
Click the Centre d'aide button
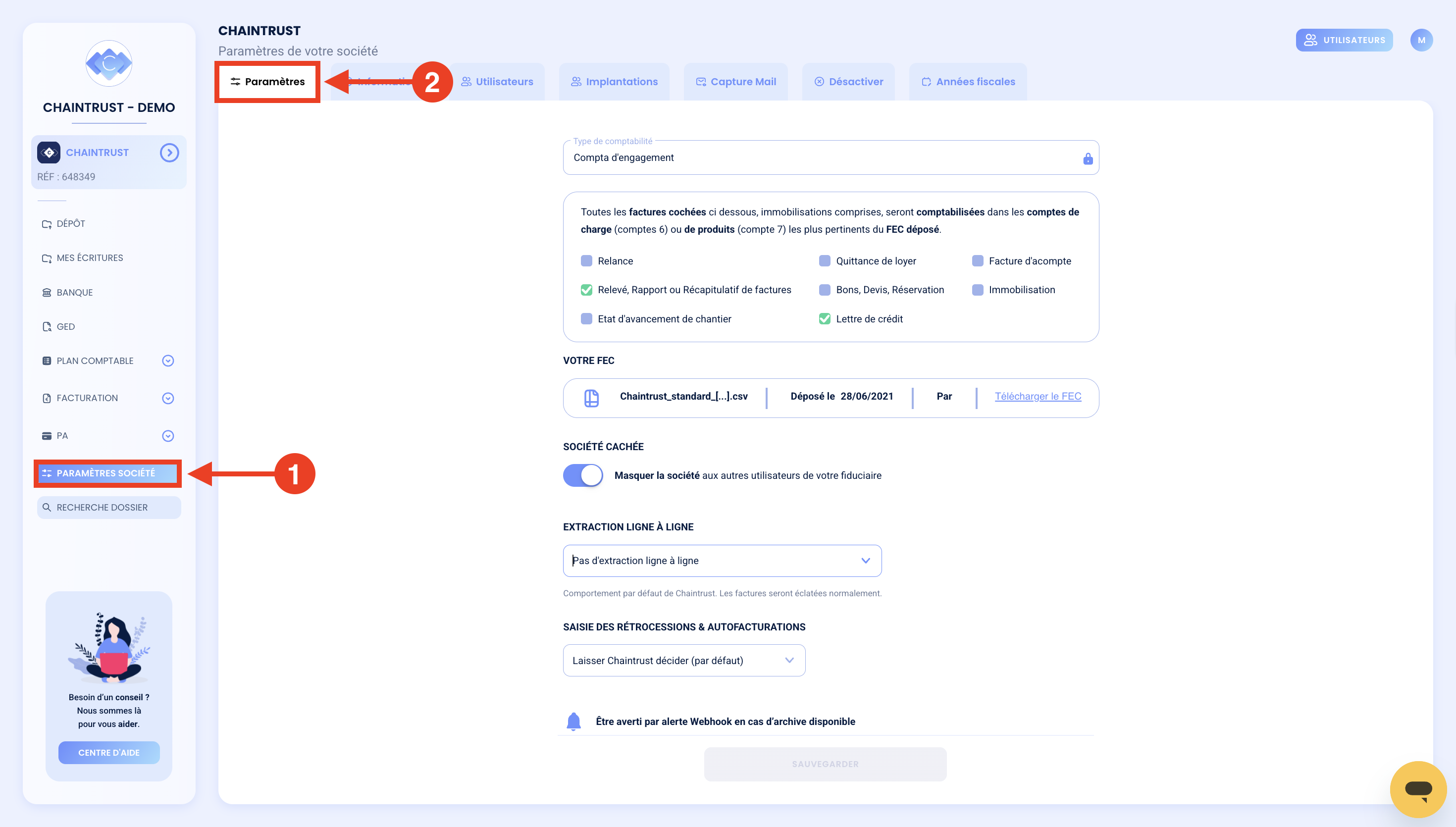point(108,752)
